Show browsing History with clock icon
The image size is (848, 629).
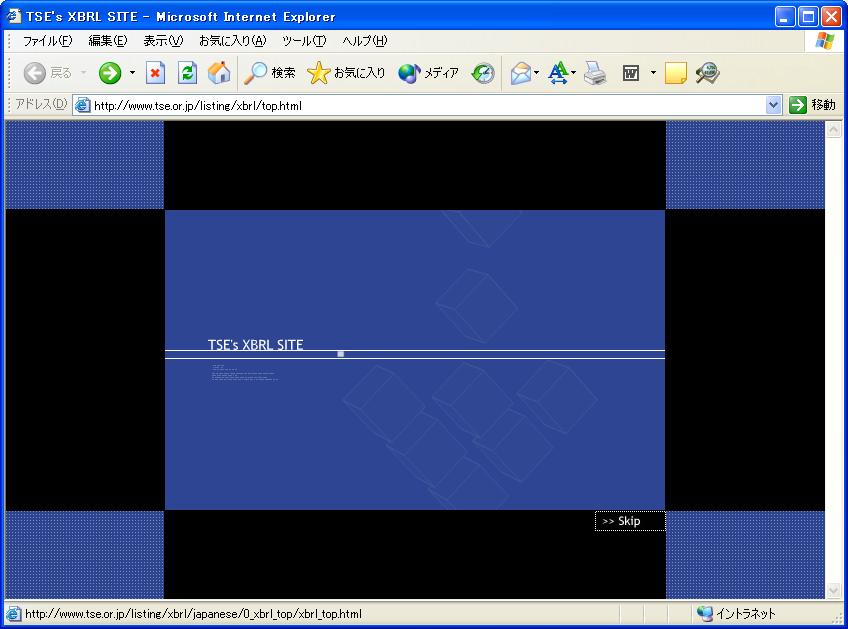click(483, 73)
